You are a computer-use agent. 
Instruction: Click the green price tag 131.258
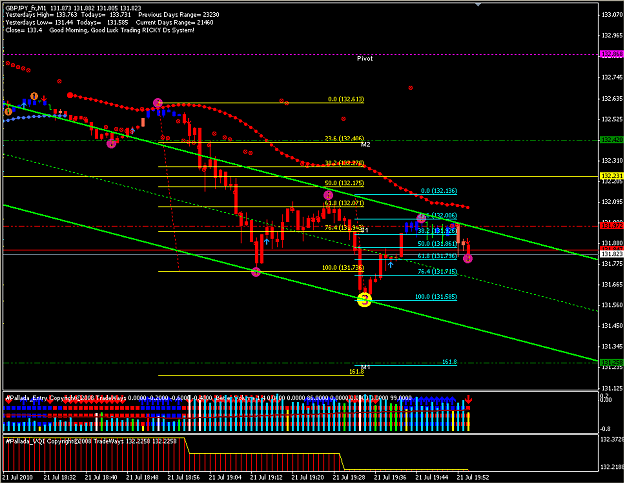612,362
